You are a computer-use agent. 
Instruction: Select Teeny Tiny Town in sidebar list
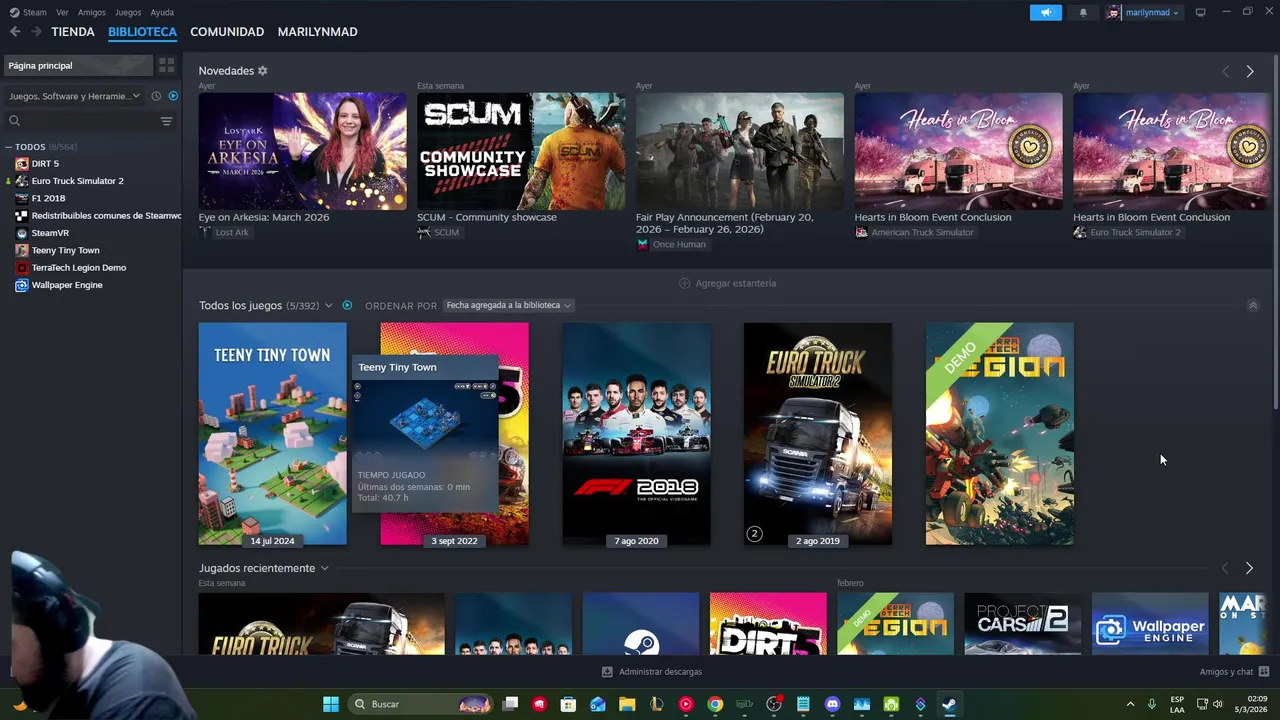coord(65,250)
